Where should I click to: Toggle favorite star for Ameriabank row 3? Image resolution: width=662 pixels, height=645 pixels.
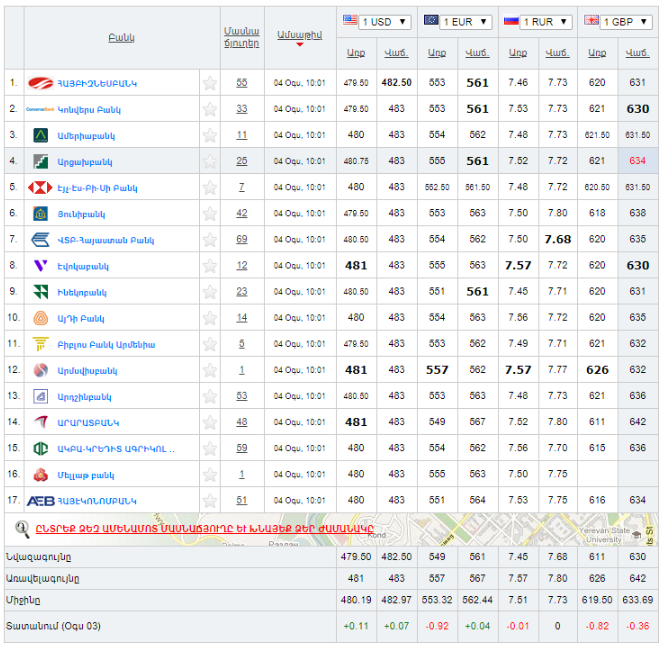pos(209,136)
